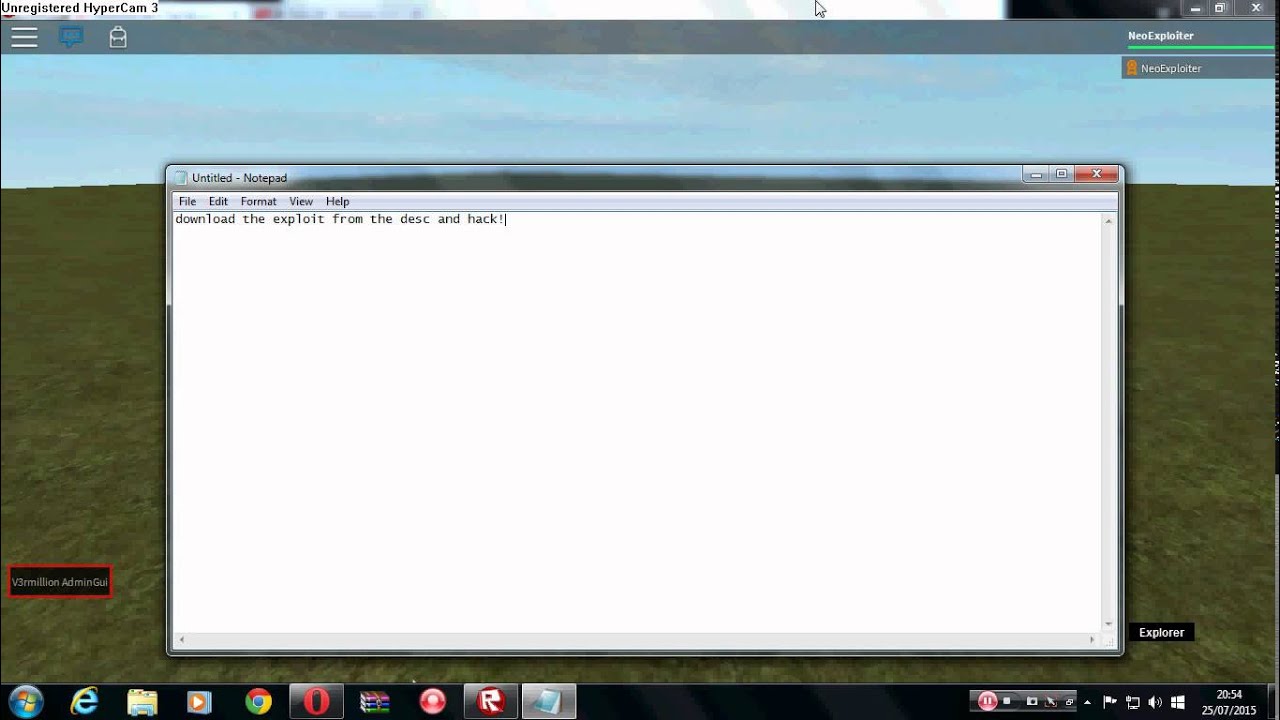
Task: Open Windows Media Player from taskbar
Action: [x=199, y=702]
